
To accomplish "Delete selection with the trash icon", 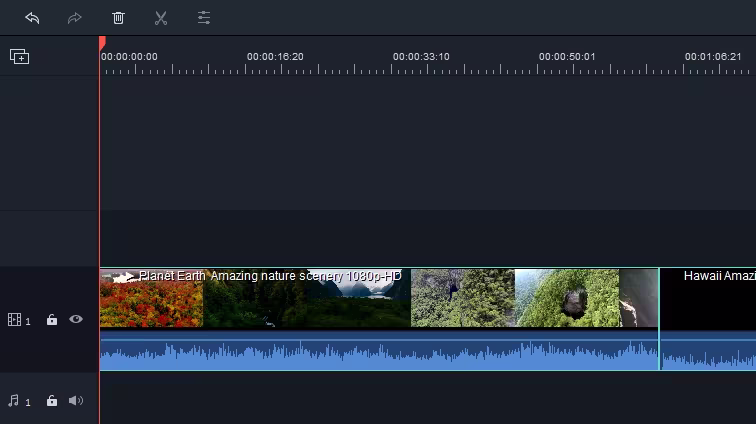I will coord(118,18).
